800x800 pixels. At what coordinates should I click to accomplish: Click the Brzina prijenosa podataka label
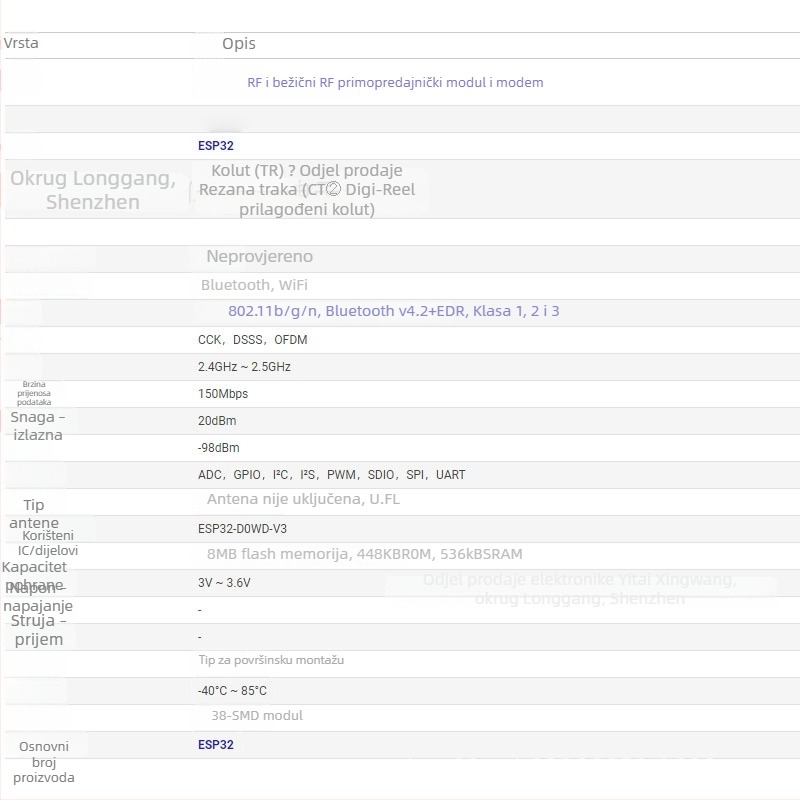click(34, 393)
